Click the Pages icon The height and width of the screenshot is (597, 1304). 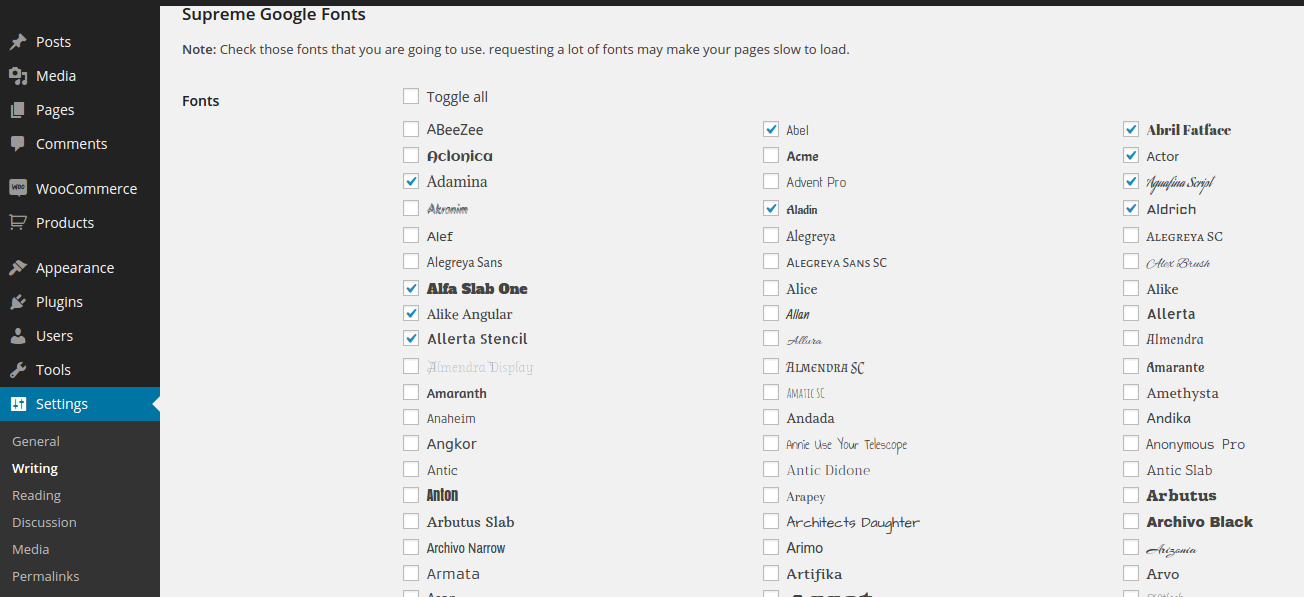18,110
